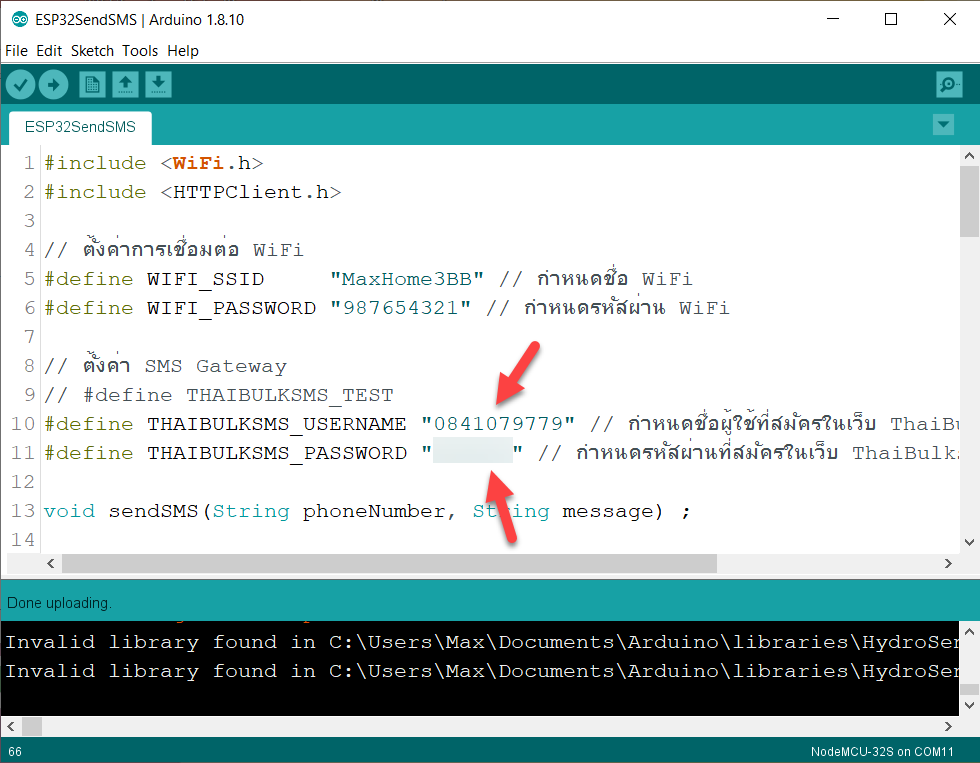Click the "987654321" WiFi password string
Viewport: 980px width, 763px height.
pyautogui.click(x=401, y=308)
